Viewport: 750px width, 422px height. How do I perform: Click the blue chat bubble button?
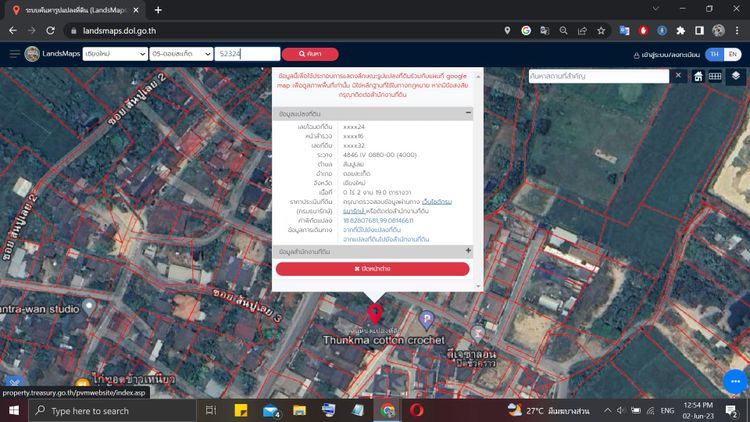tap(735, 381)
